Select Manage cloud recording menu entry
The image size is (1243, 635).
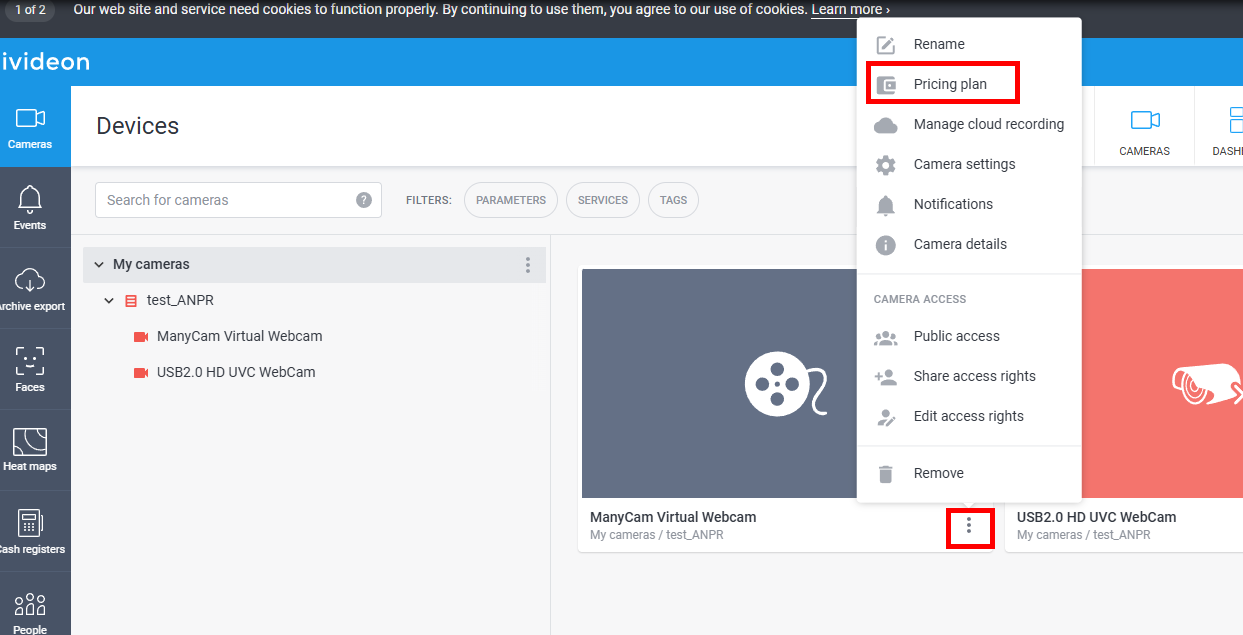point(988,124)
